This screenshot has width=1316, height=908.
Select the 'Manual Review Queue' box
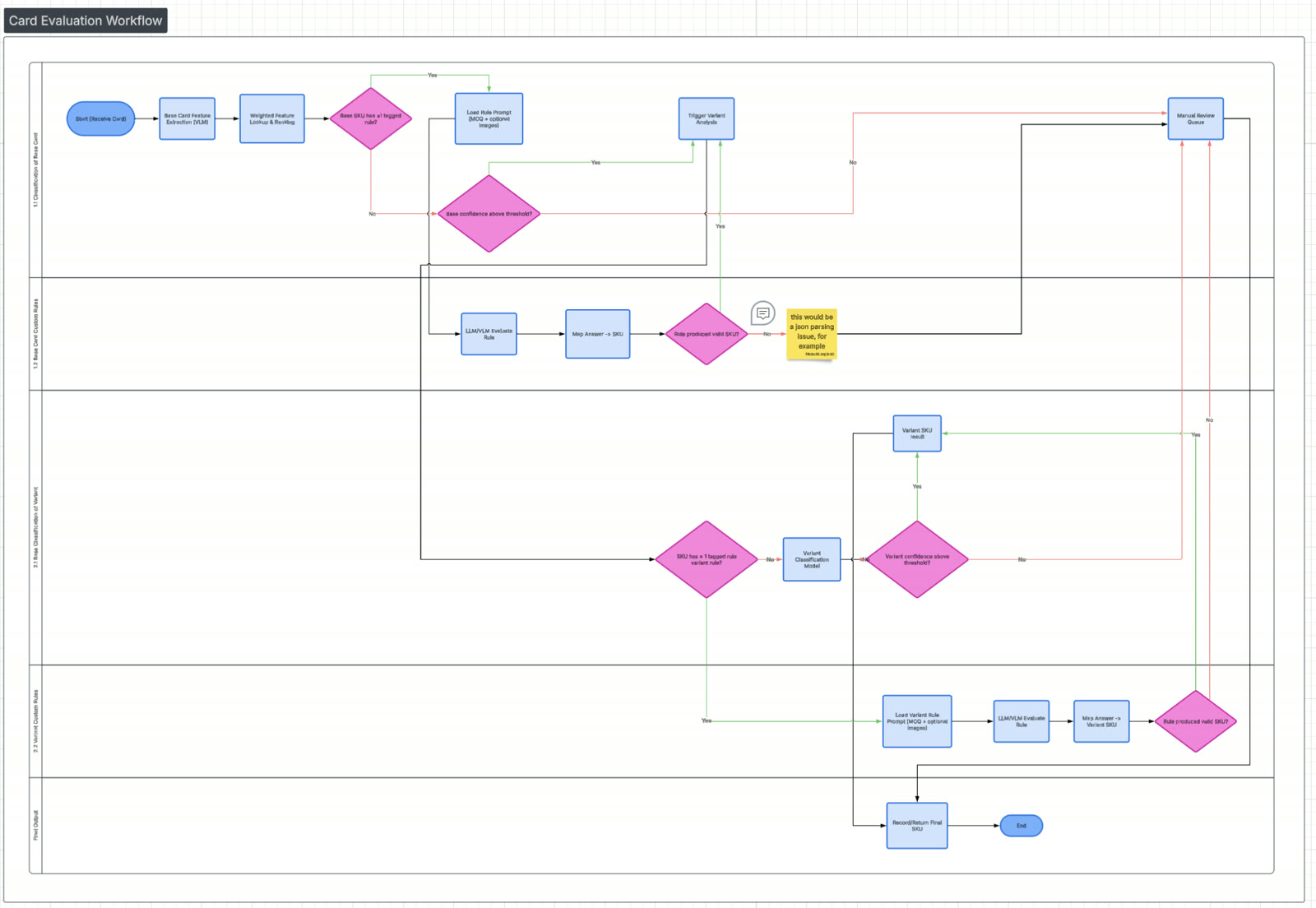point(1195,118)
